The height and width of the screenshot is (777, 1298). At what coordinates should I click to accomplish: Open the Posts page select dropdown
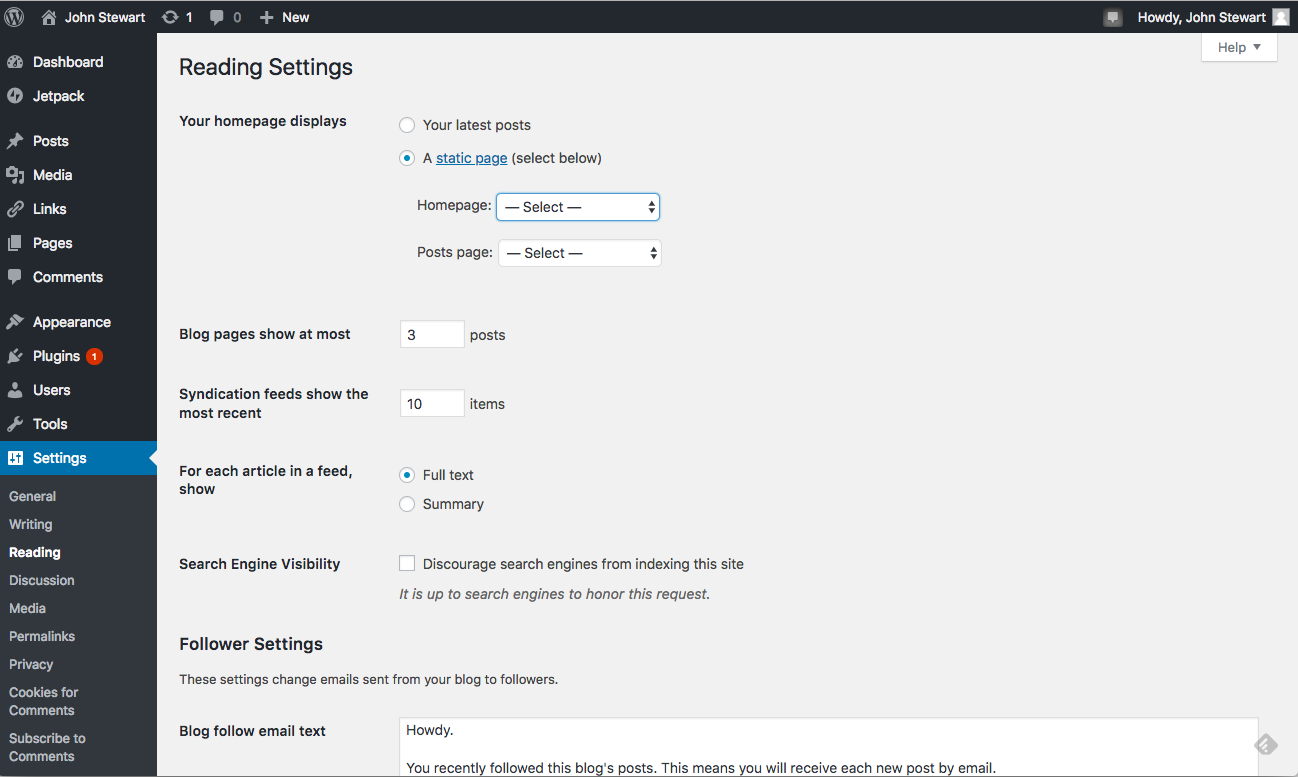580,253
